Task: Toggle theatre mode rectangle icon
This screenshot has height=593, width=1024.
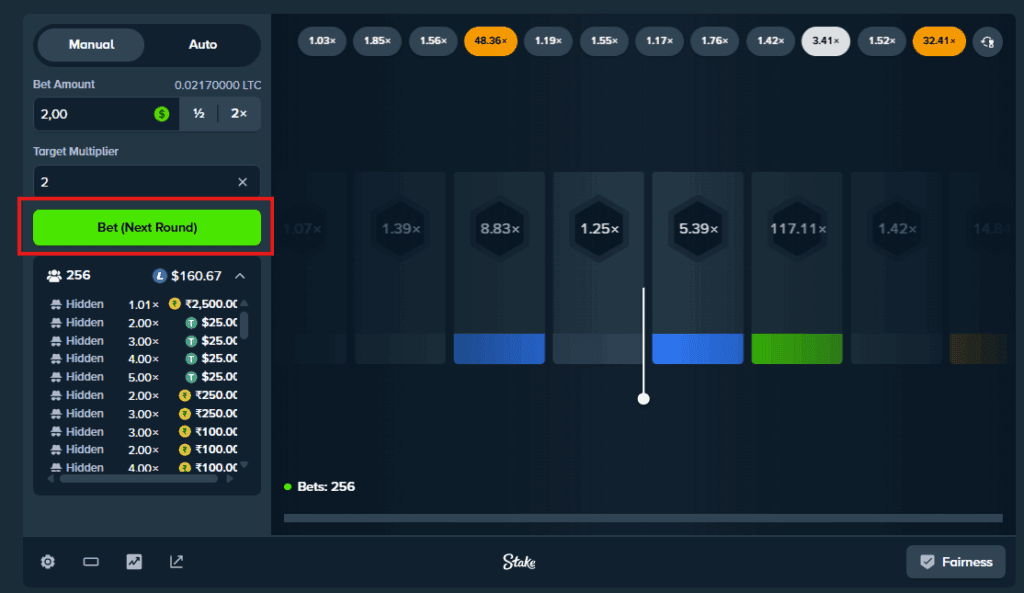Action: (x=91, y=562)
